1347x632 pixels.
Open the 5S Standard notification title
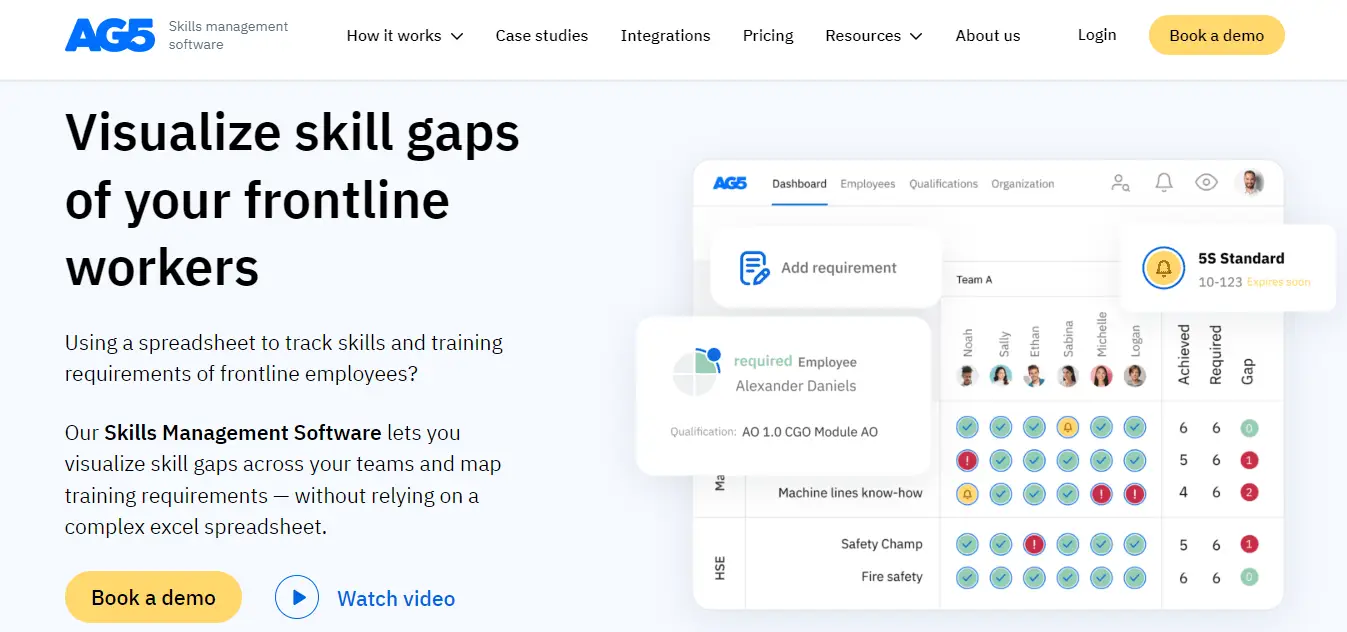click(x=1241, y=258)
